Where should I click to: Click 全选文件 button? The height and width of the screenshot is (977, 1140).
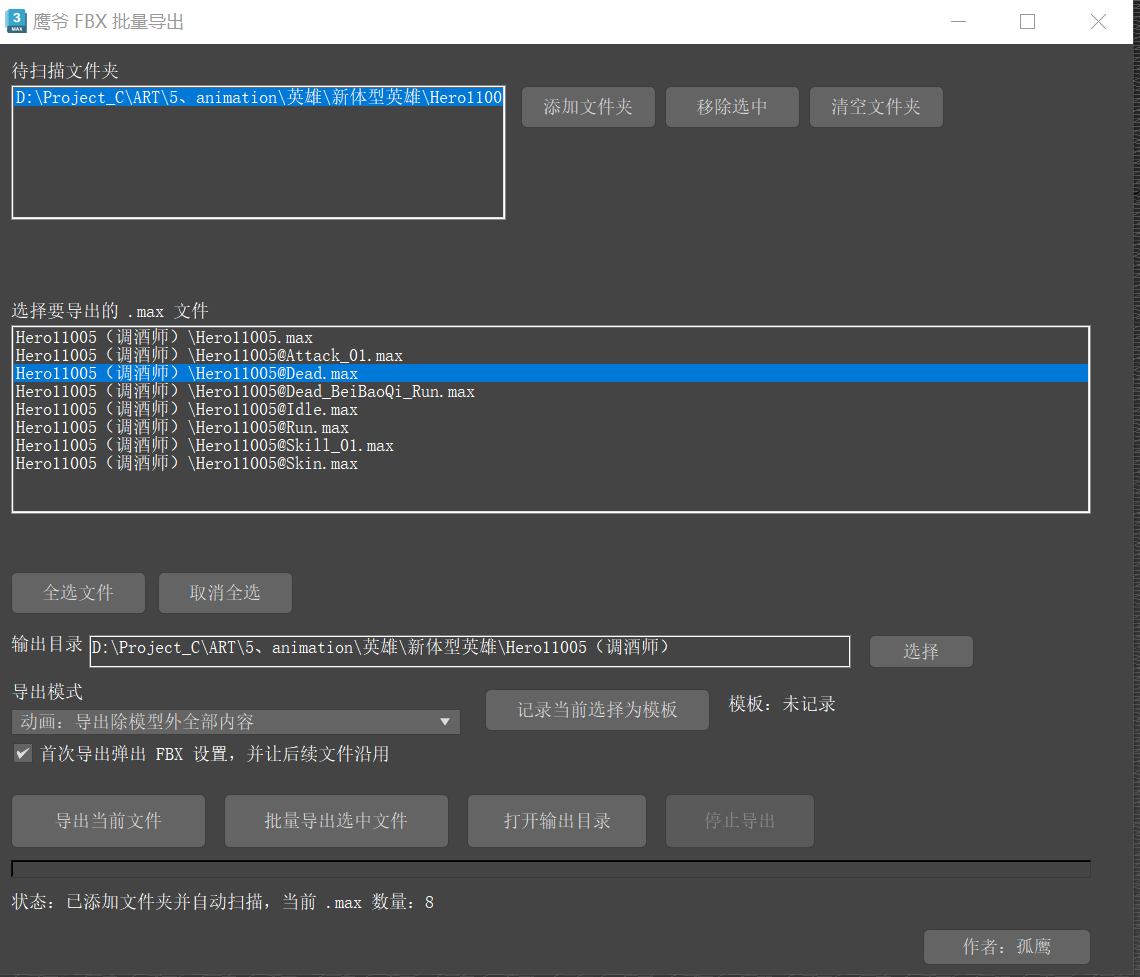point(79,592)
